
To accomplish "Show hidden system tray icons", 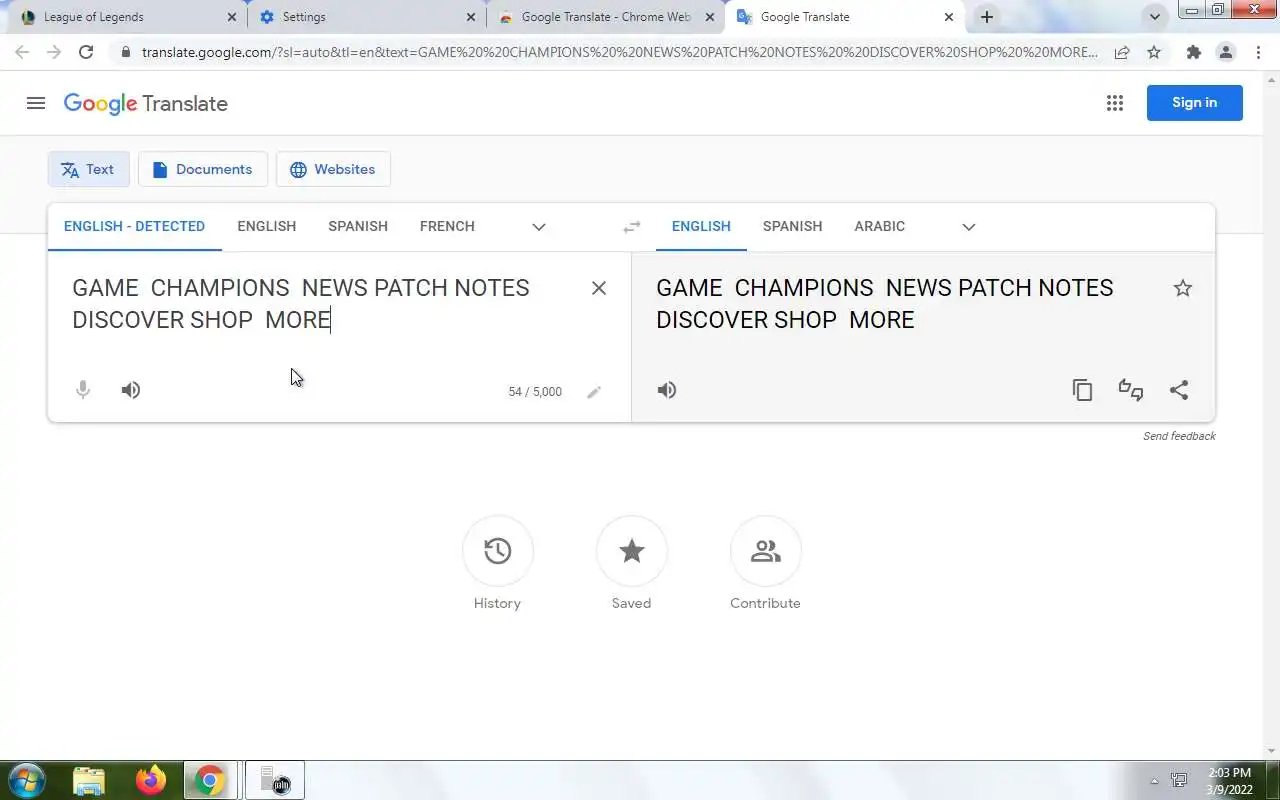I will 1154,781.
